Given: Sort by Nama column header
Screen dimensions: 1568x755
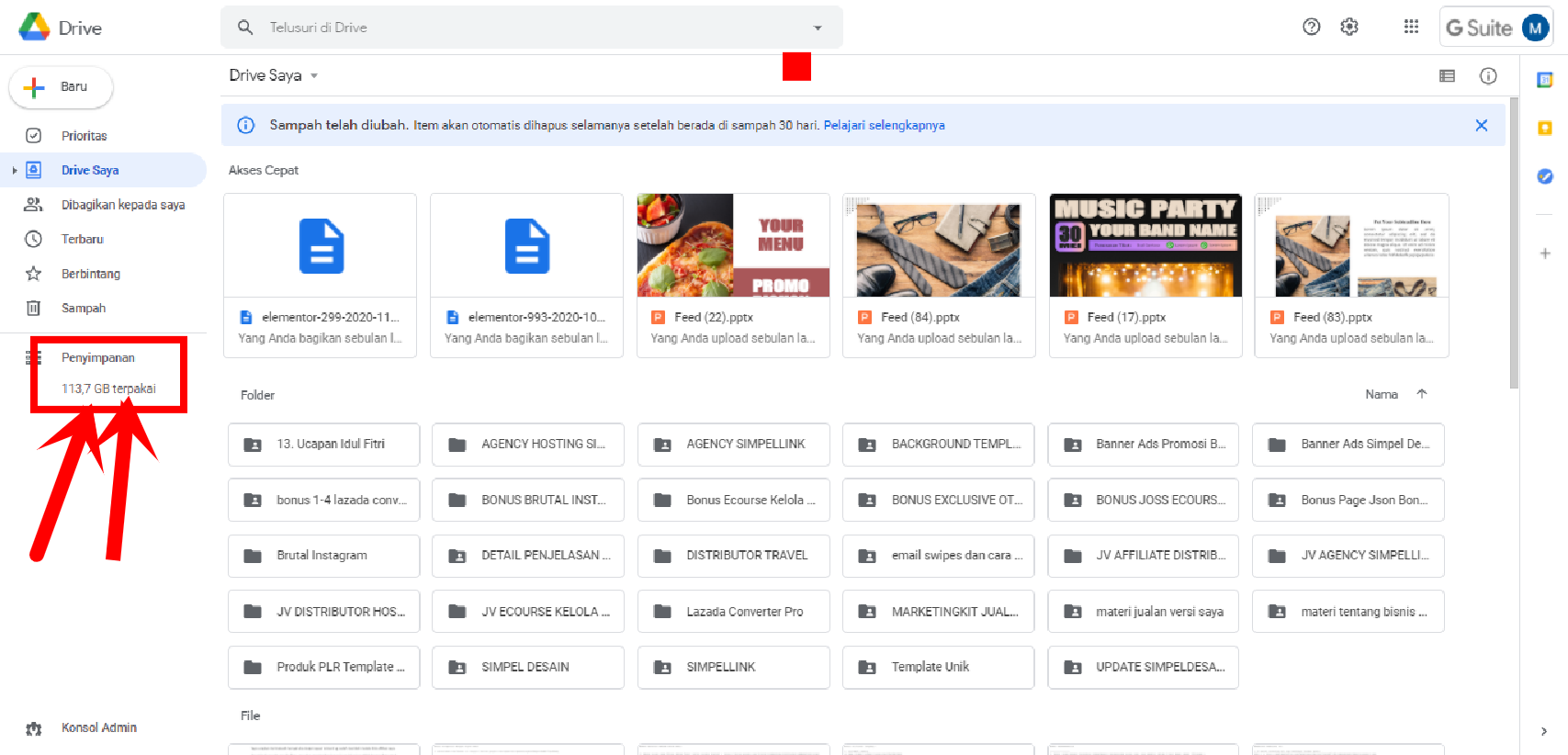Looking at the screenshot, I should click(x=1382, y=394).
